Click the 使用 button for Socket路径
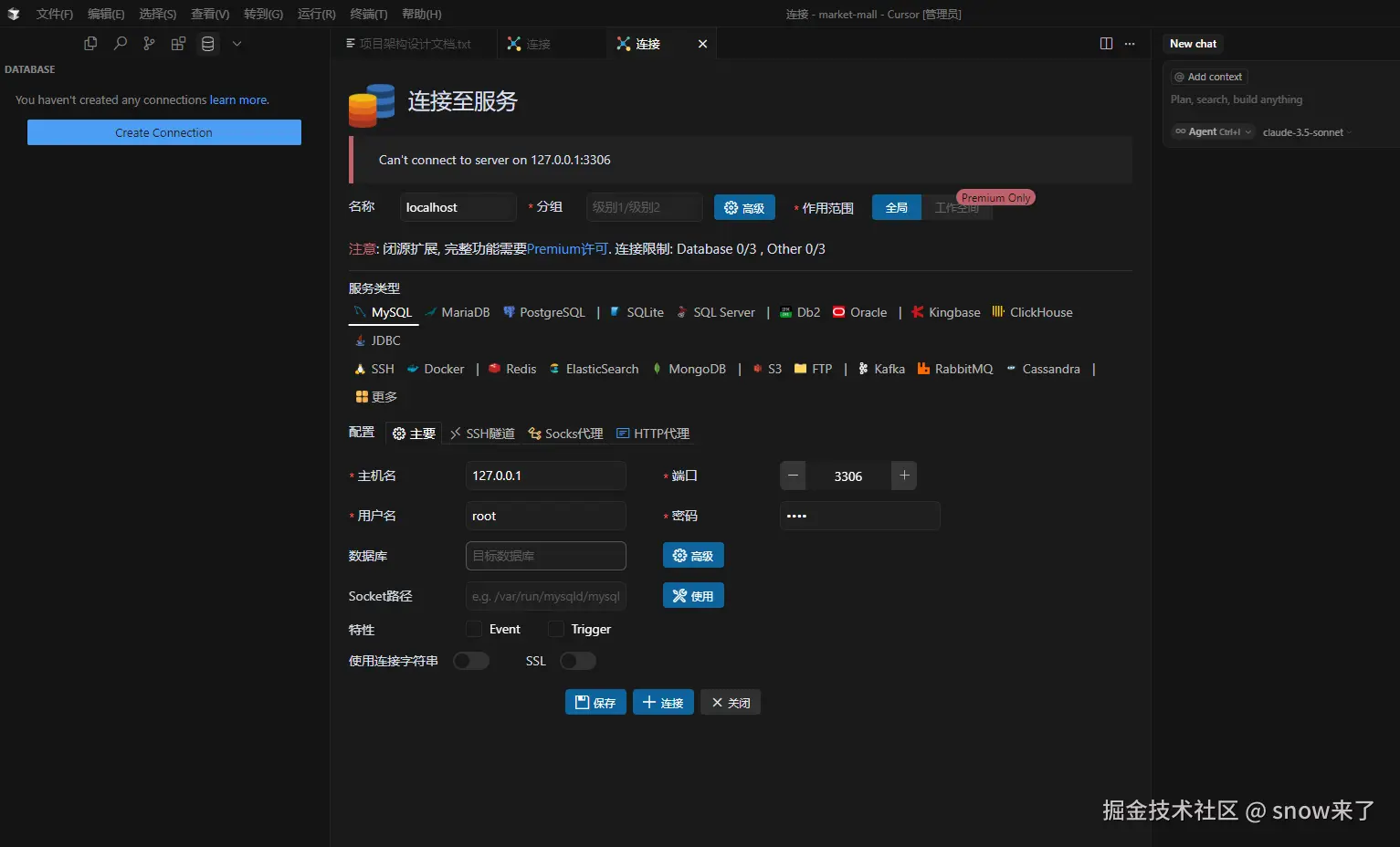 tap(693, 596)
